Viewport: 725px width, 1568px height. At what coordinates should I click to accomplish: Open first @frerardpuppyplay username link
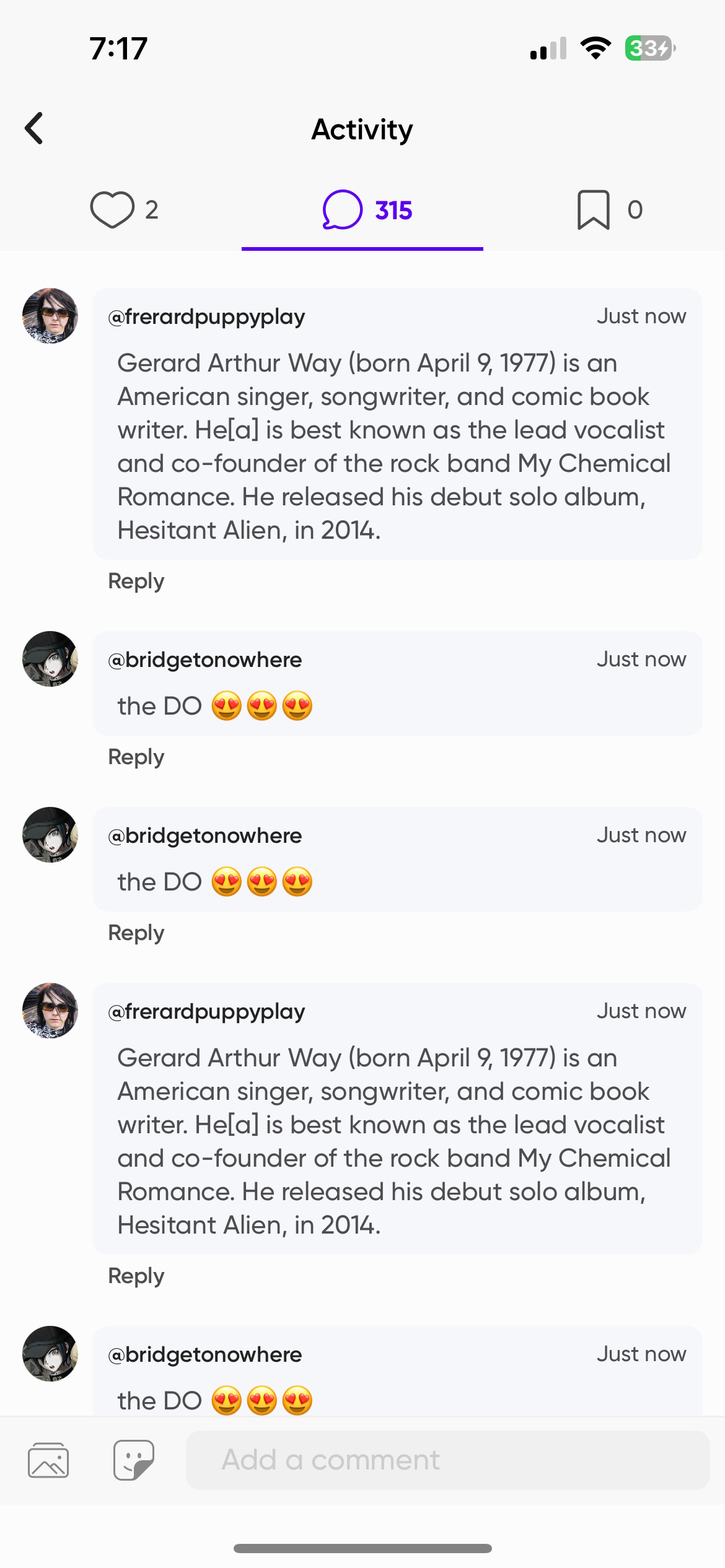(x=206, y=316)
